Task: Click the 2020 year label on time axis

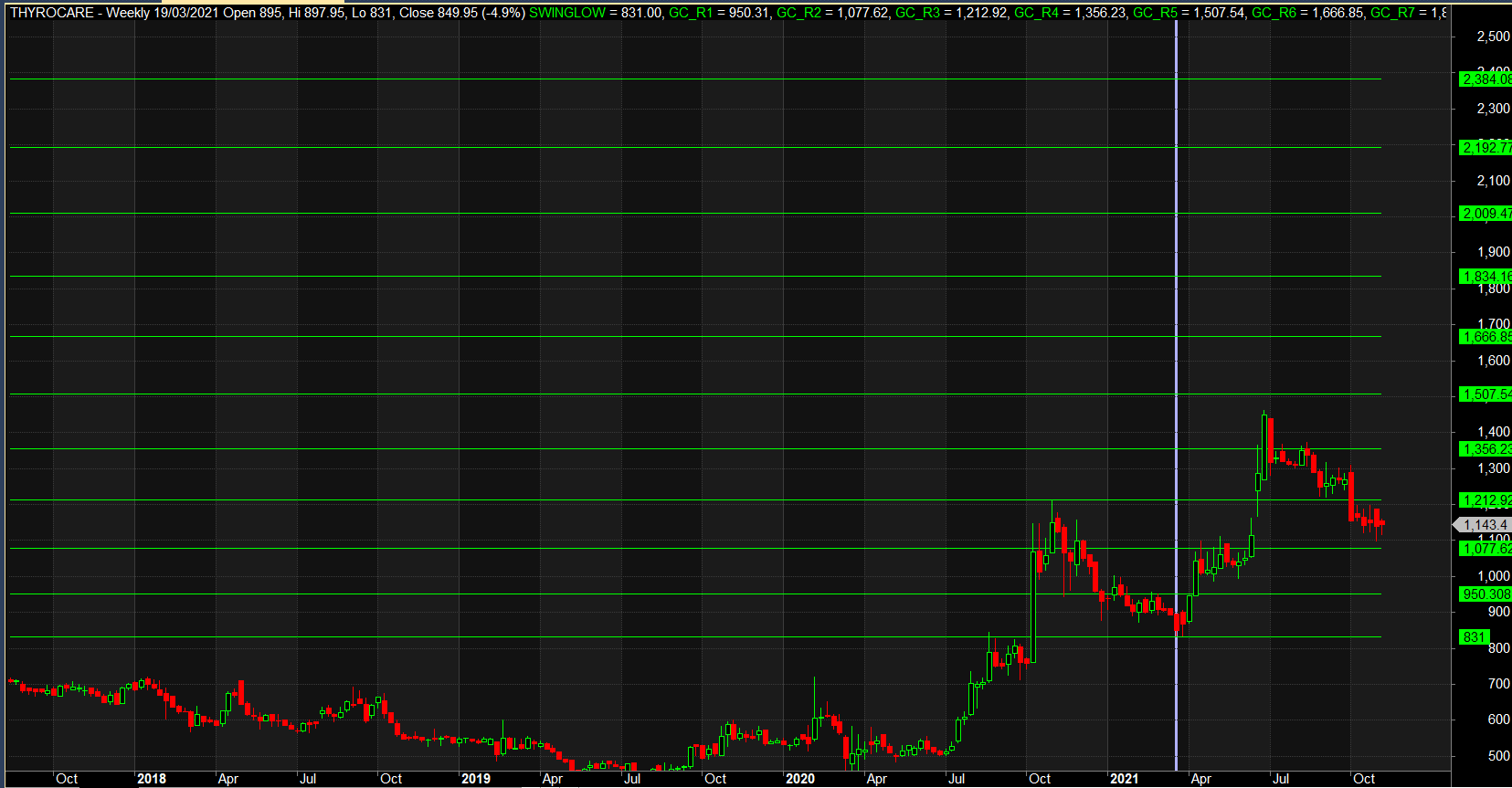Action: click(x=799, y=779)
